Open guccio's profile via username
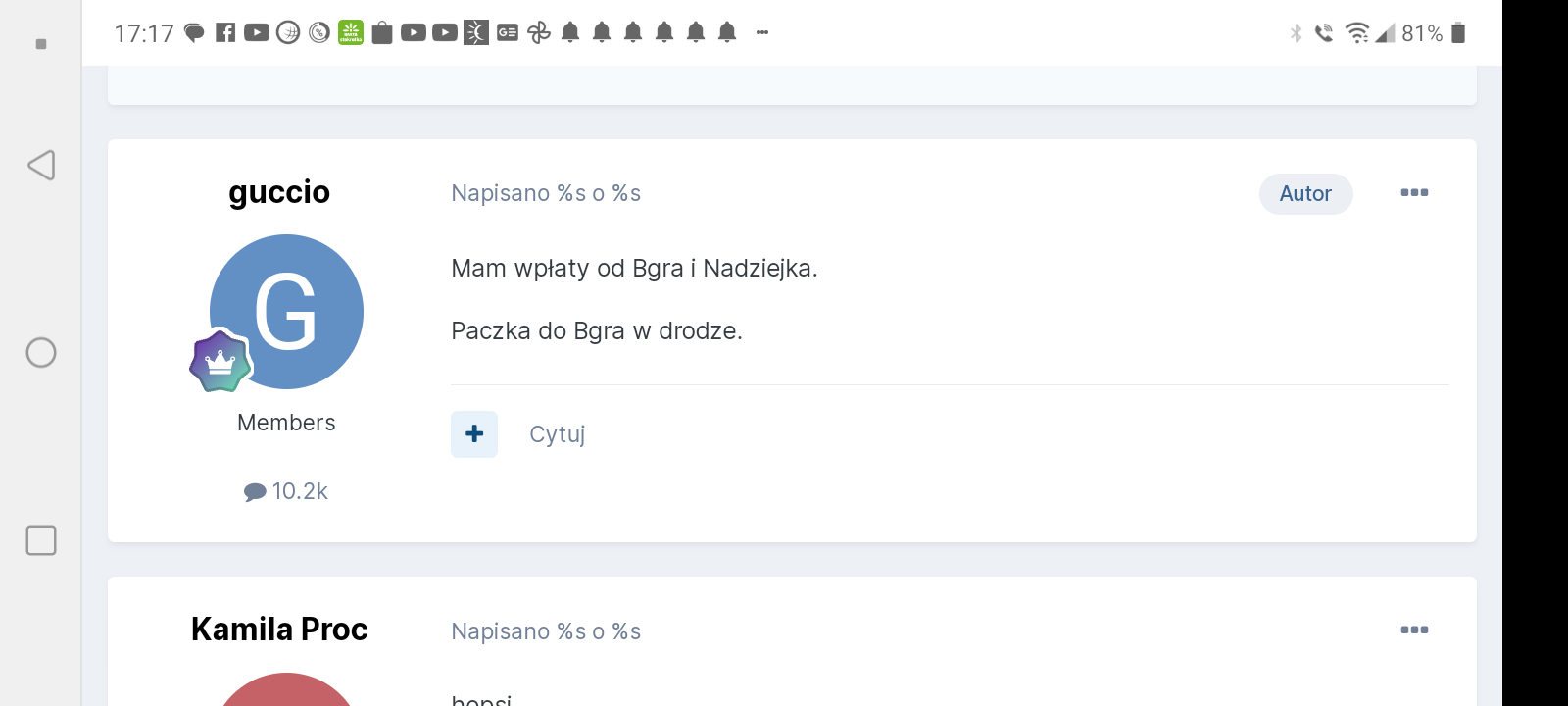The width and height of the screenshot is (1568, 706). coord(279,192)
